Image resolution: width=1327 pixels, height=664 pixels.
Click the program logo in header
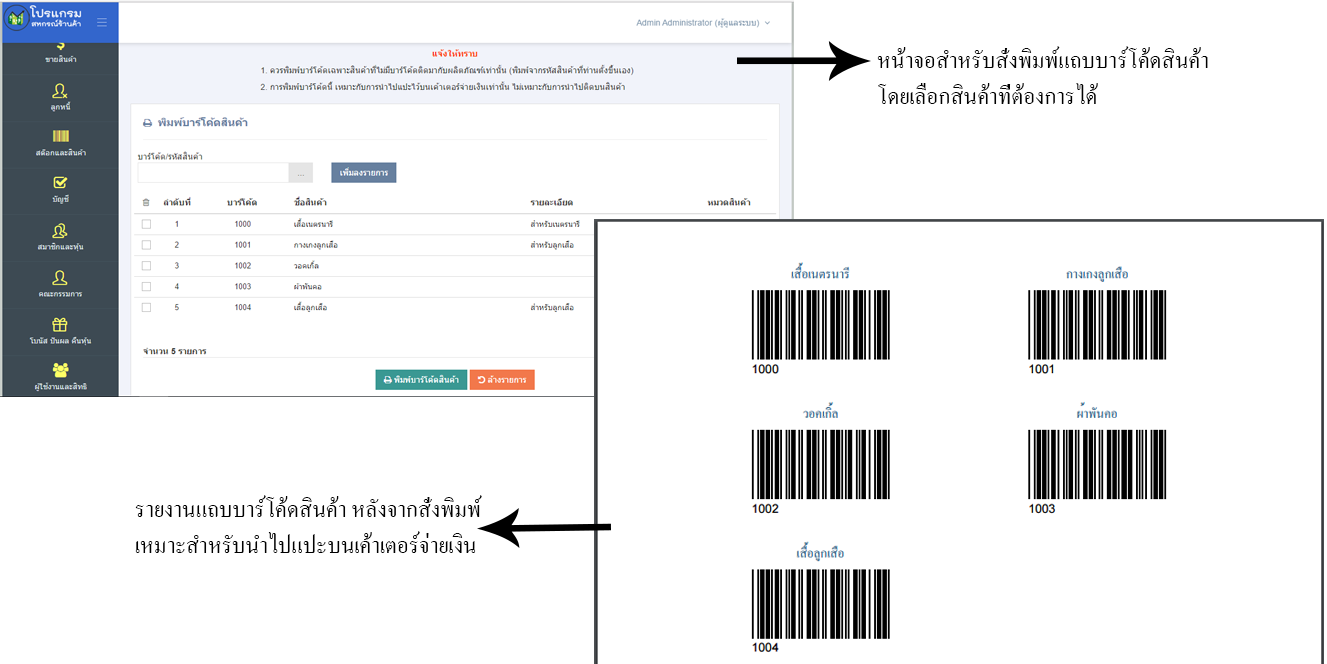[x=16, y=20]
